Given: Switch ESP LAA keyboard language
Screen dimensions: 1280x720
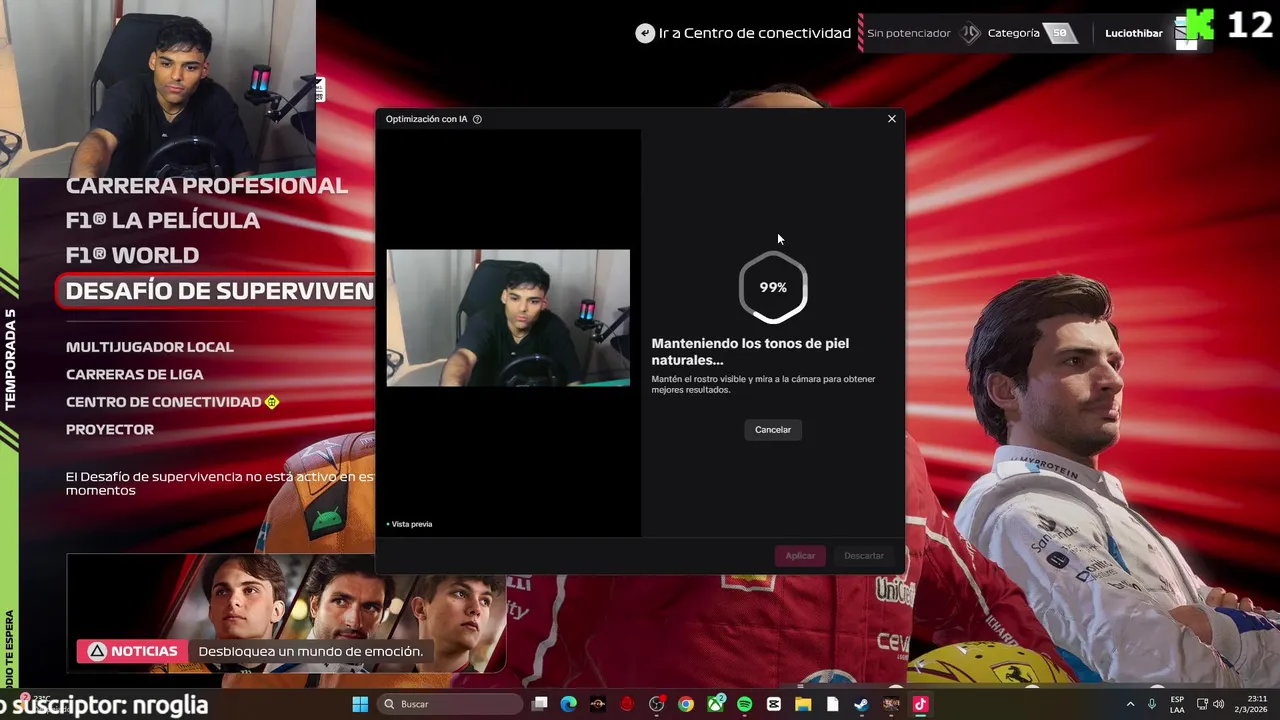Looking at the screenshot, I should (1177, 704).
